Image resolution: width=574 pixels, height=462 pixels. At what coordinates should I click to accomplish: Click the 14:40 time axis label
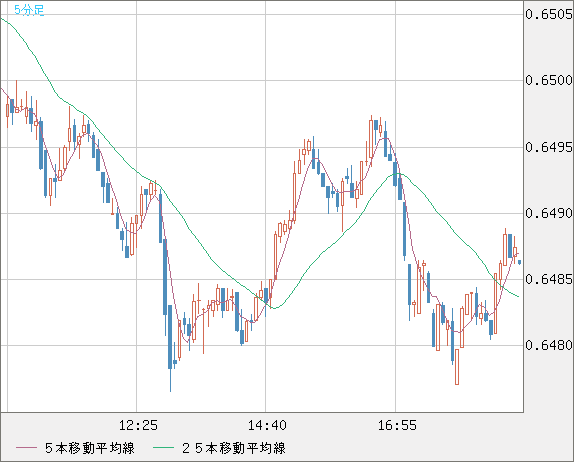(x=267, y=425)
